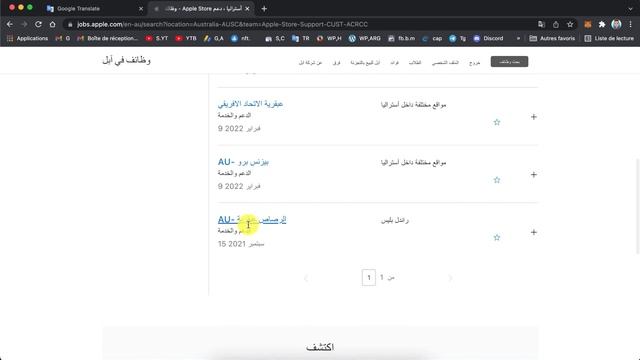The height and width of the screenshot is (360, 640).
Task: Click the browser home icon
Action: pos(53,24)
